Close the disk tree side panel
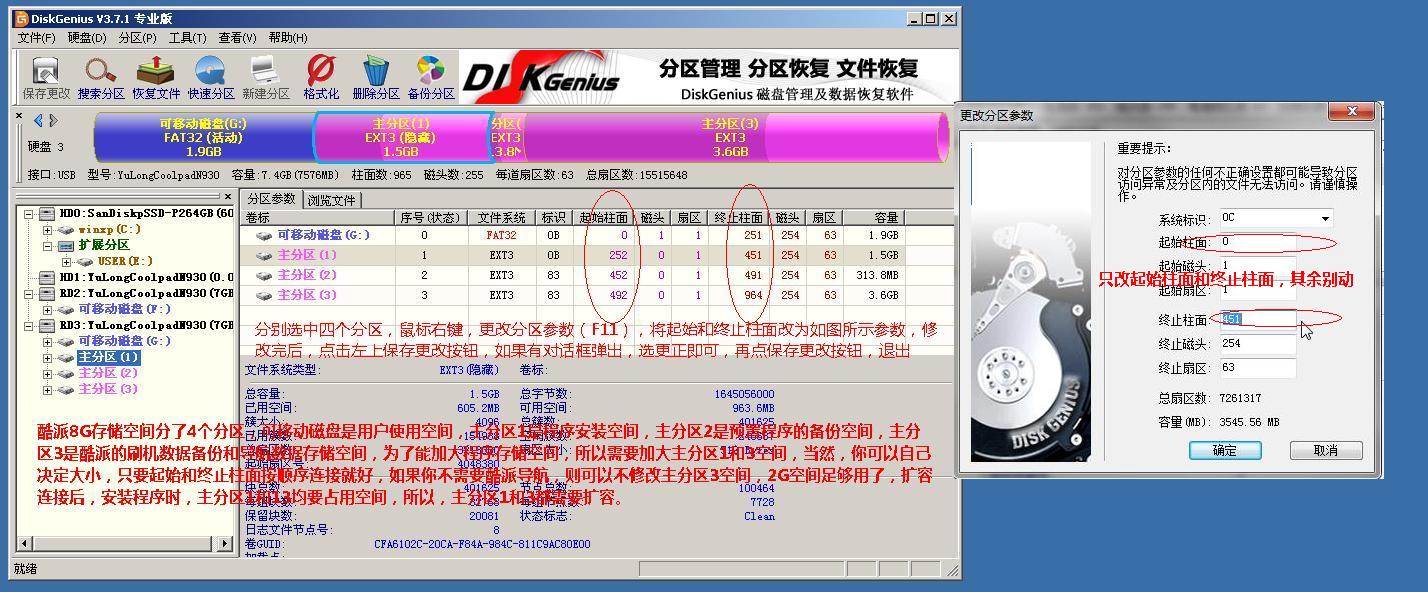The height and width of the screenshot is (592, 1428). click(228, 197)
